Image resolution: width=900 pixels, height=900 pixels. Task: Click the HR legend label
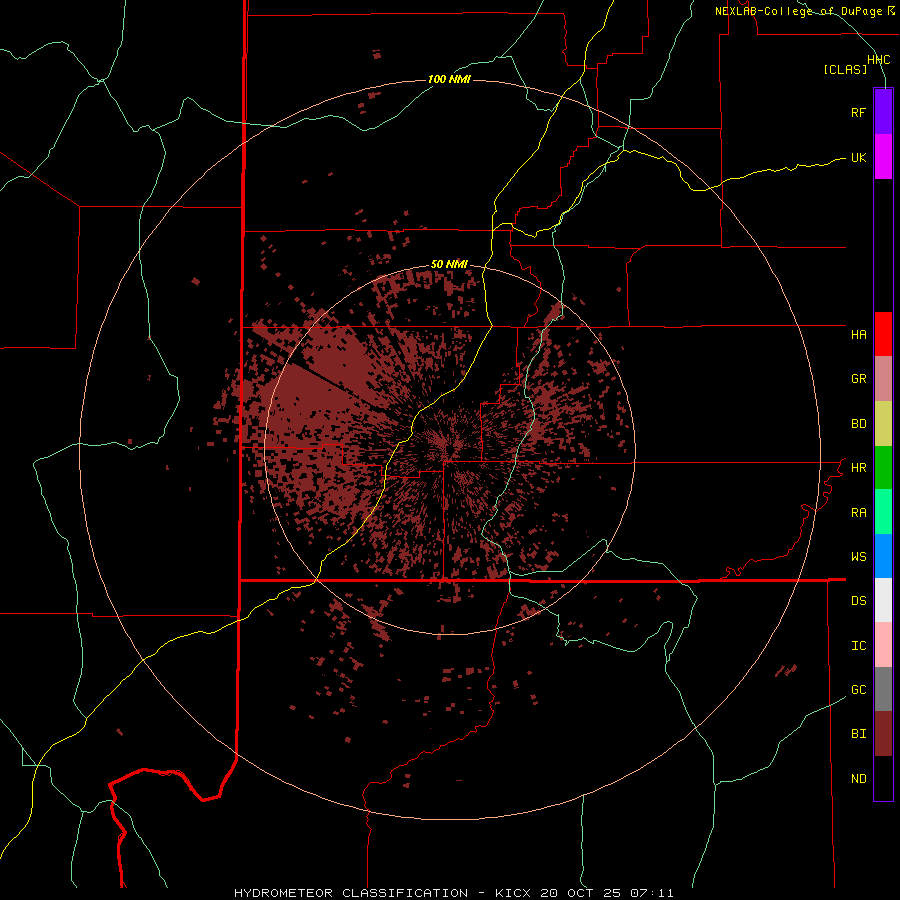coord(858,468)
